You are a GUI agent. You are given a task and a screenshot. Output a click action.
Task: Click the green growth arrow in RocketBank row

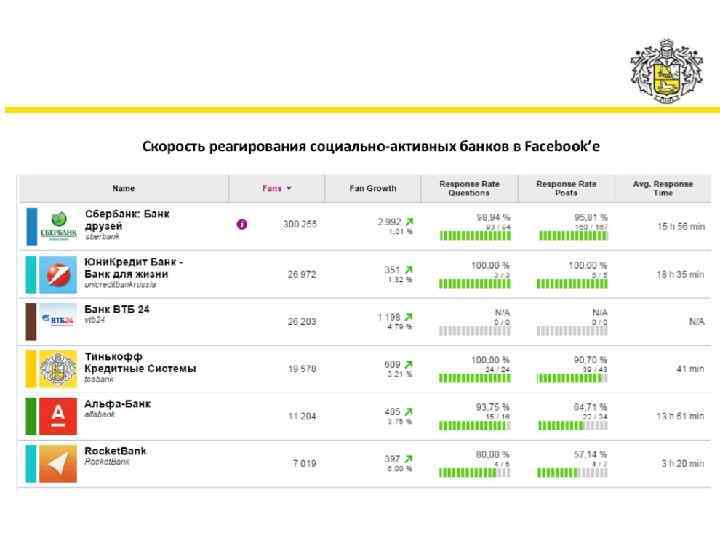(x=408, y=459)
